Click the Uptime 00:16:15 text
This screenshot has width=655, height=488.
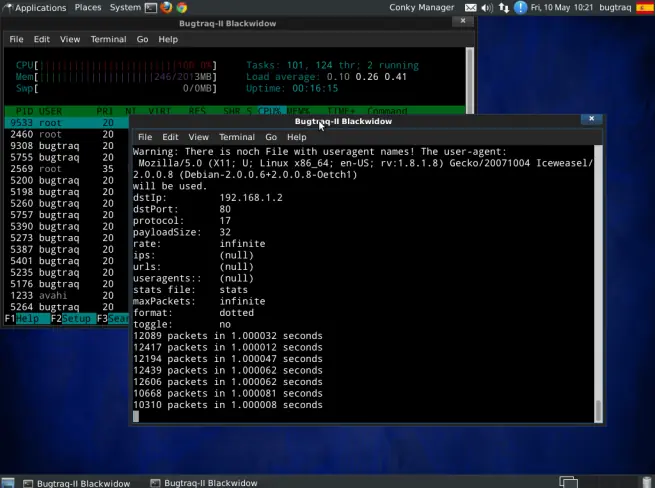292,88
